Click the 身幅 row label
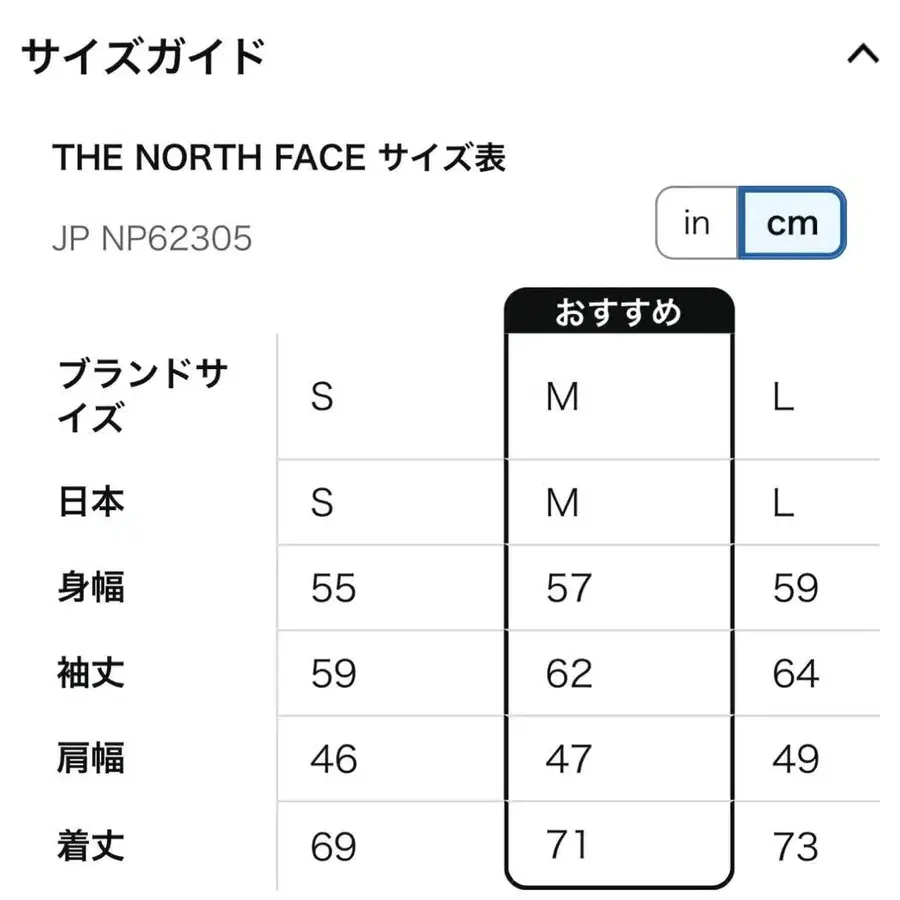Image resolution: width=900 pixels, height=900 pixels. click(x=89, y=589)
